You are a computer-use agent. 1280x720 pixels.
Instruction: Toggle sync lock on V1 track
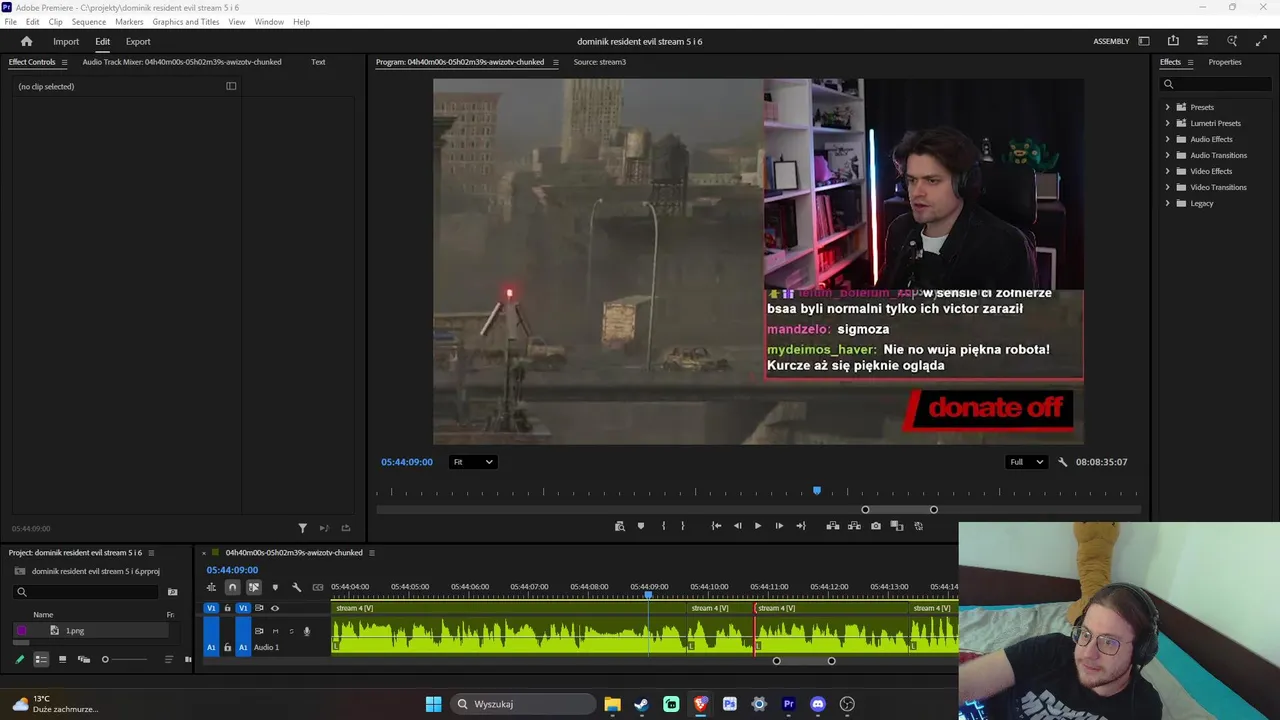tap(259, 608)
